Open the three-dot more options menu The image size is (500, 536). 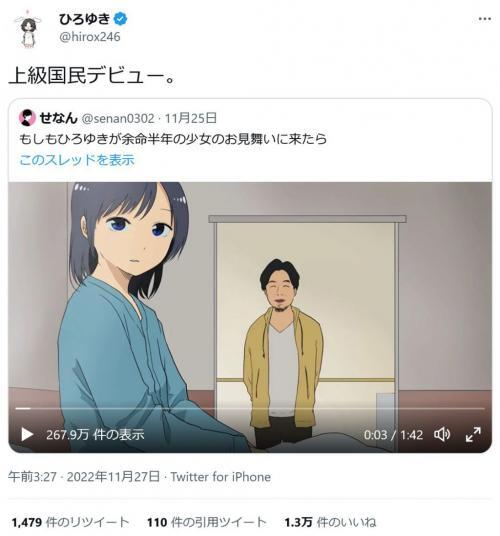pos(485,19)
